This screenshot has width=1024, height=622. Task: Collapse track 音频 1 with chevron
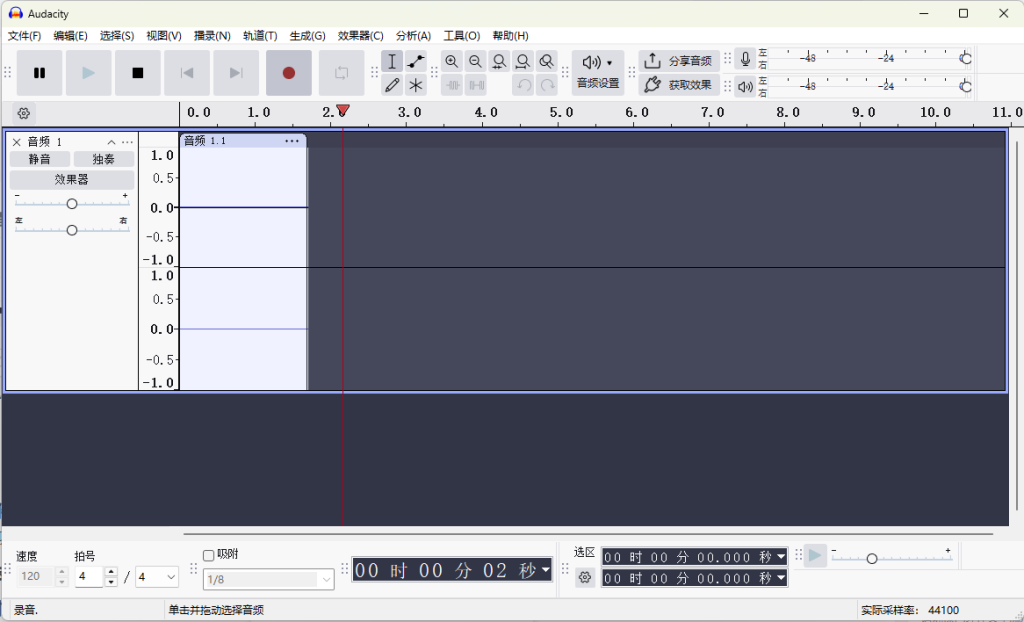click(111, 142)
